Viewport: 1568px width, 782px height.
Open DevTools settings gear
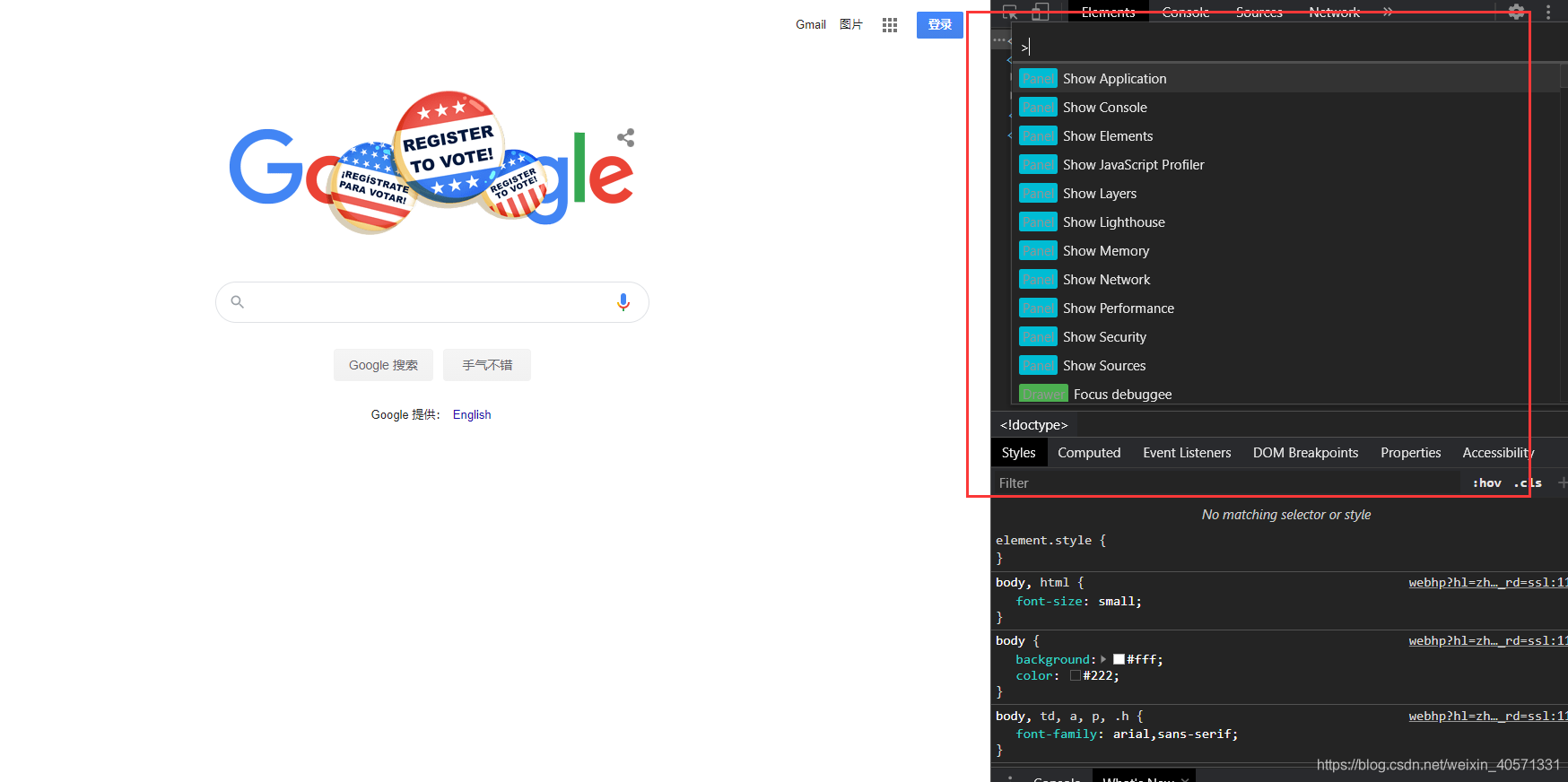pos(1516,12)
